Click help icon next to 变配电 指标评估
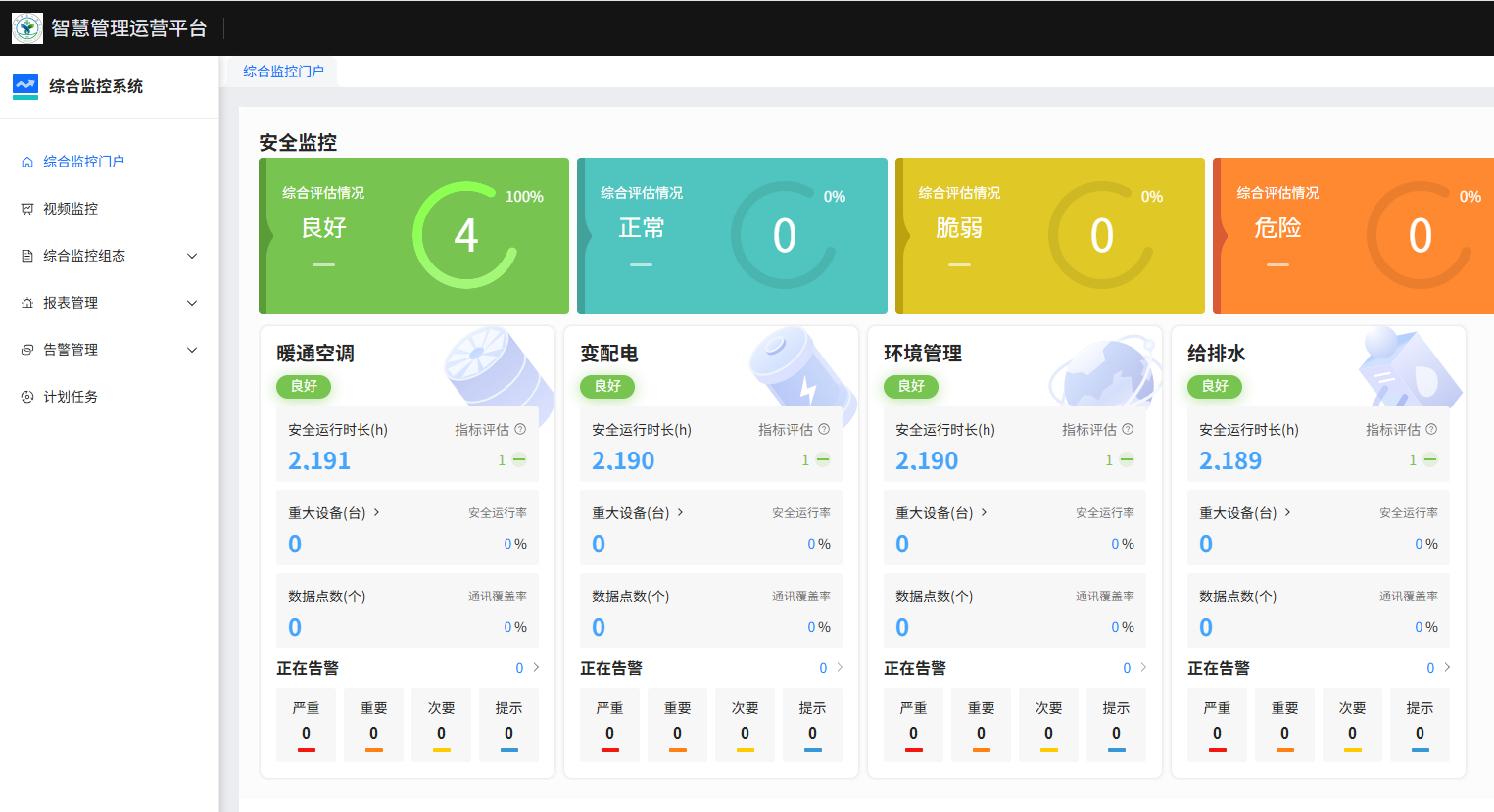This screenshot has width=1494, height=812. pyautogui.click(x=824, y=429)
